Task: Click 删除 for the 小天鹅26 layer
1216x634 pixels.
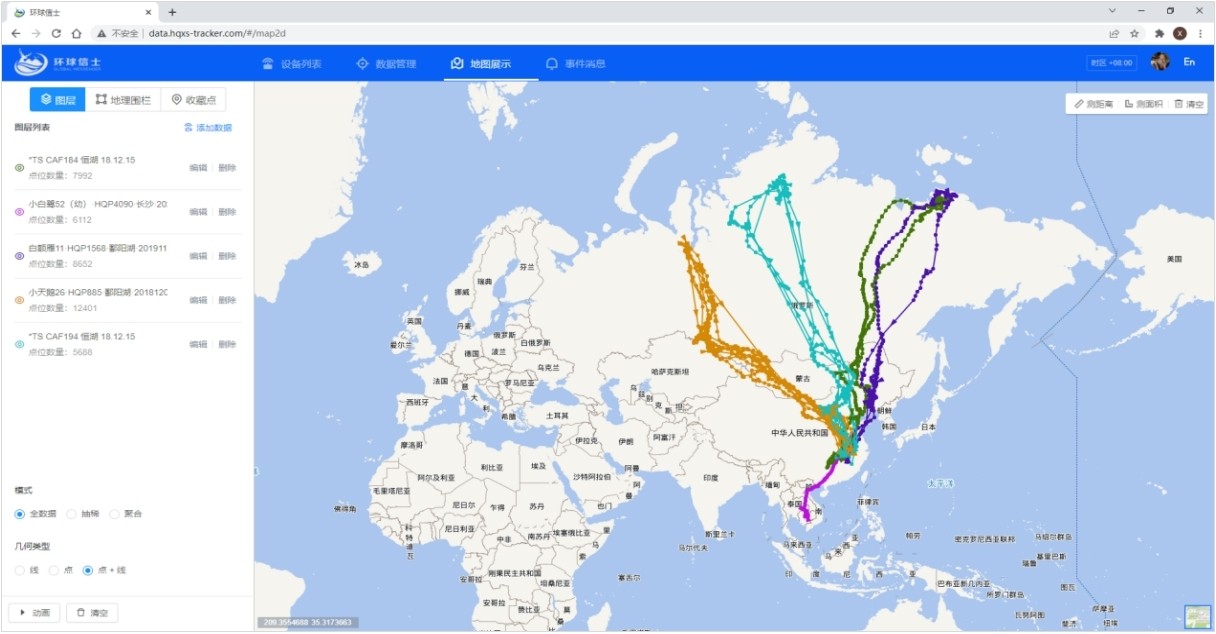Action: tap(227, 300)
